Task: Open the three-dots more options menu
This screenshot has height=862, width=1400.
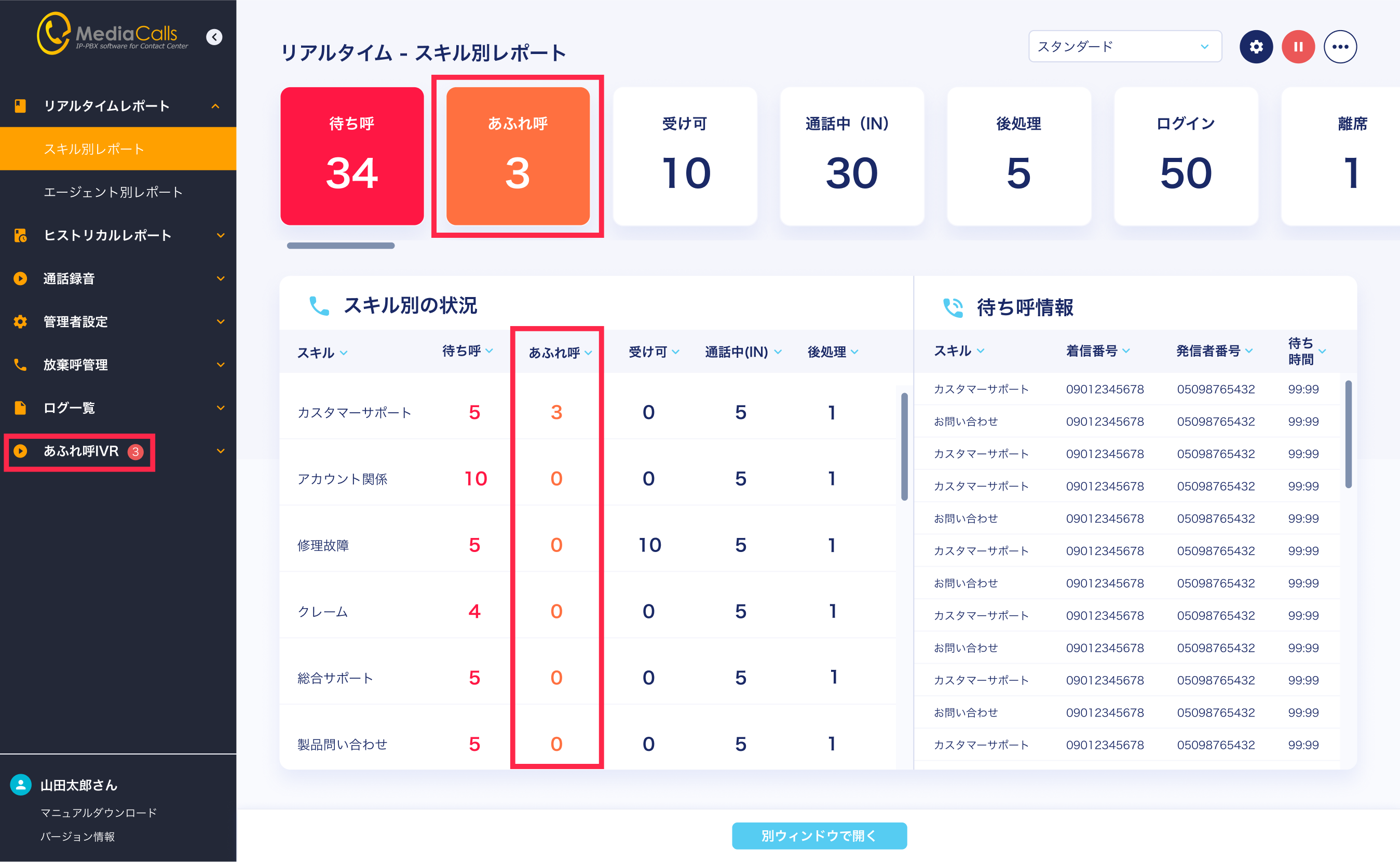Action: click(x=1340, y=47)
